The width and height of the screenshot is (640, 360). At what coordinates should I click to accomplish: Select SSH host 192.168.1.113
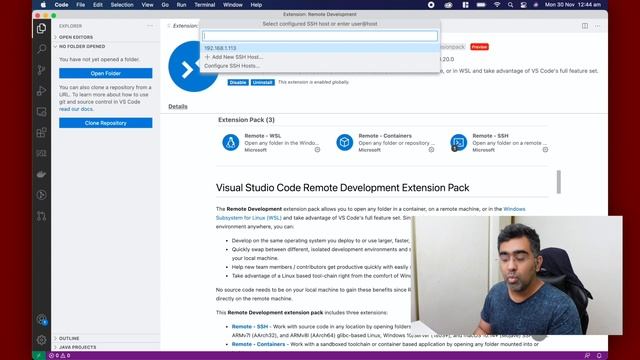[x=320, y=48]
